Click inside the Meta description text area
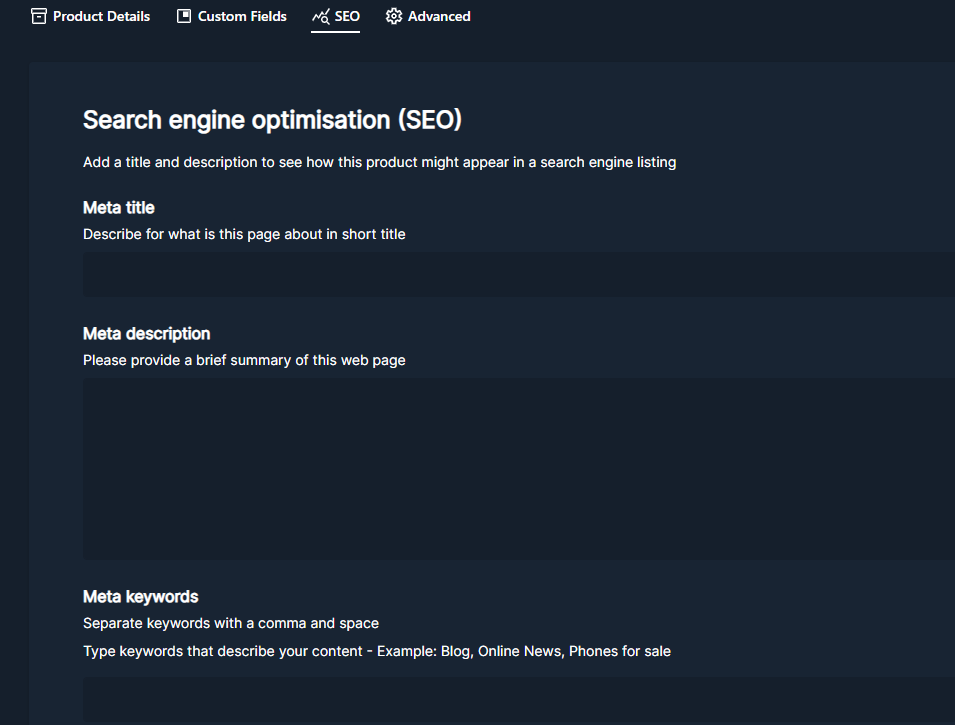Image resolution: width=955 pixels, height=725 pixels. coord(518,468)
